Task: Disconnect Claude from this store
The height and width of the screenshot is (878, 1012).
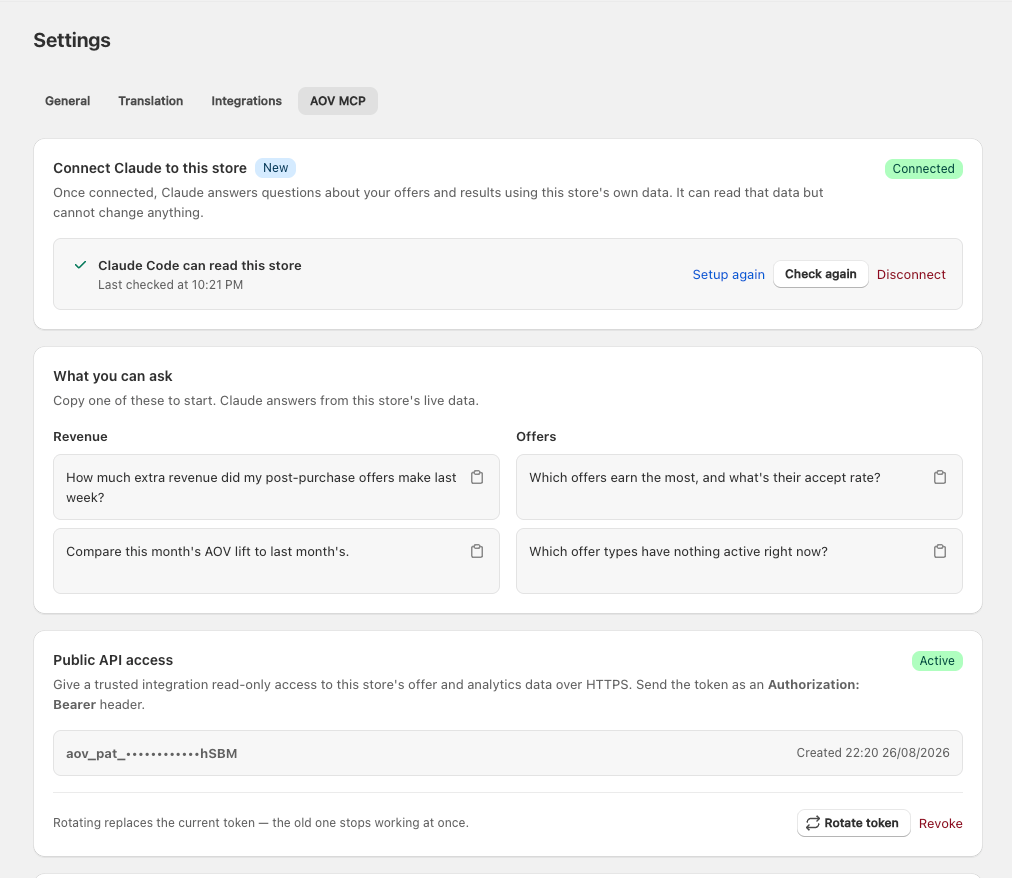Action: 911,274
